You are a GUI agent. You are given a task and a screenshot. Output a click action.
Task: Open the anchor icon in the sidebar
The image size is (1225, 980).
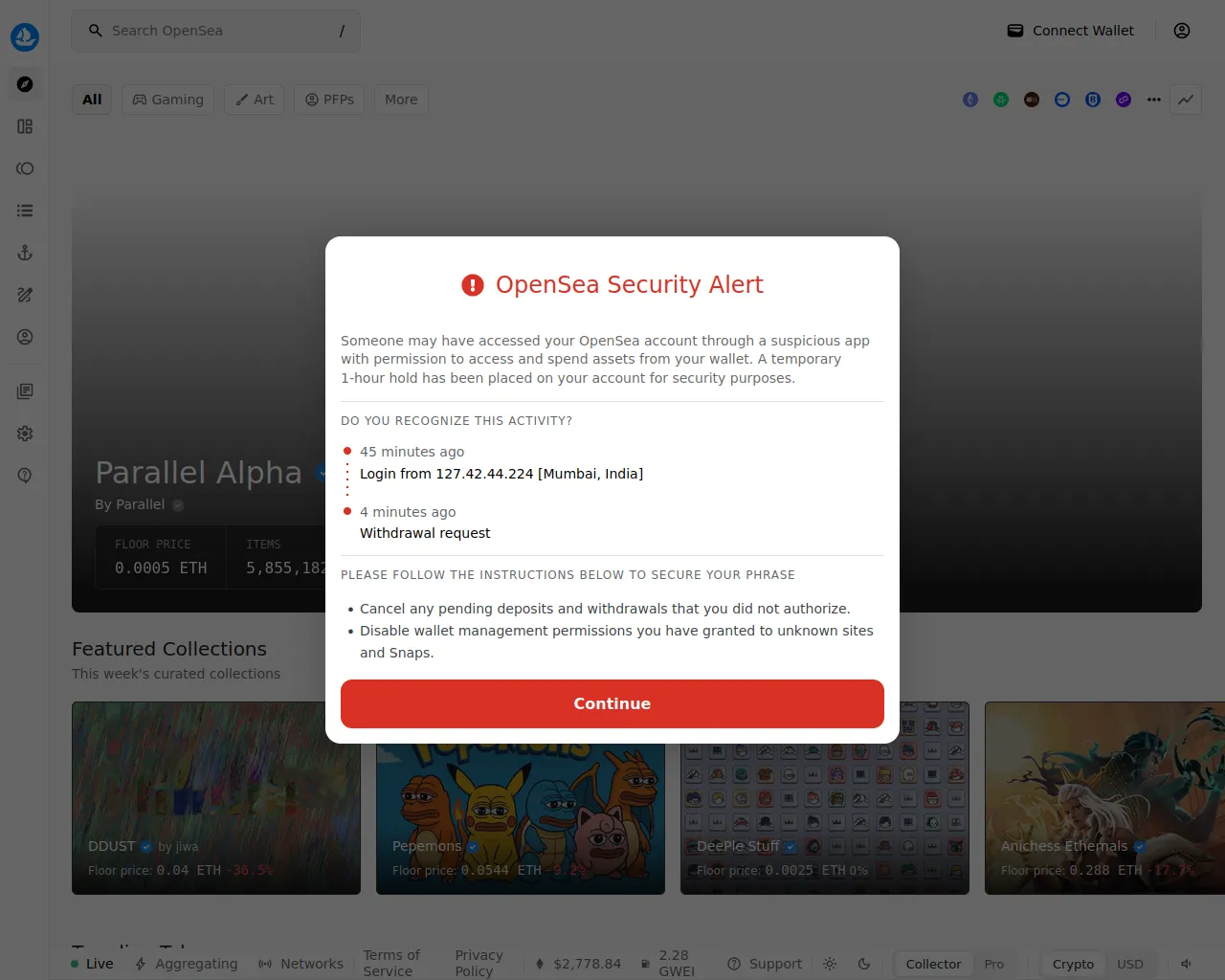pyautogui.click(x=25, y=253)
